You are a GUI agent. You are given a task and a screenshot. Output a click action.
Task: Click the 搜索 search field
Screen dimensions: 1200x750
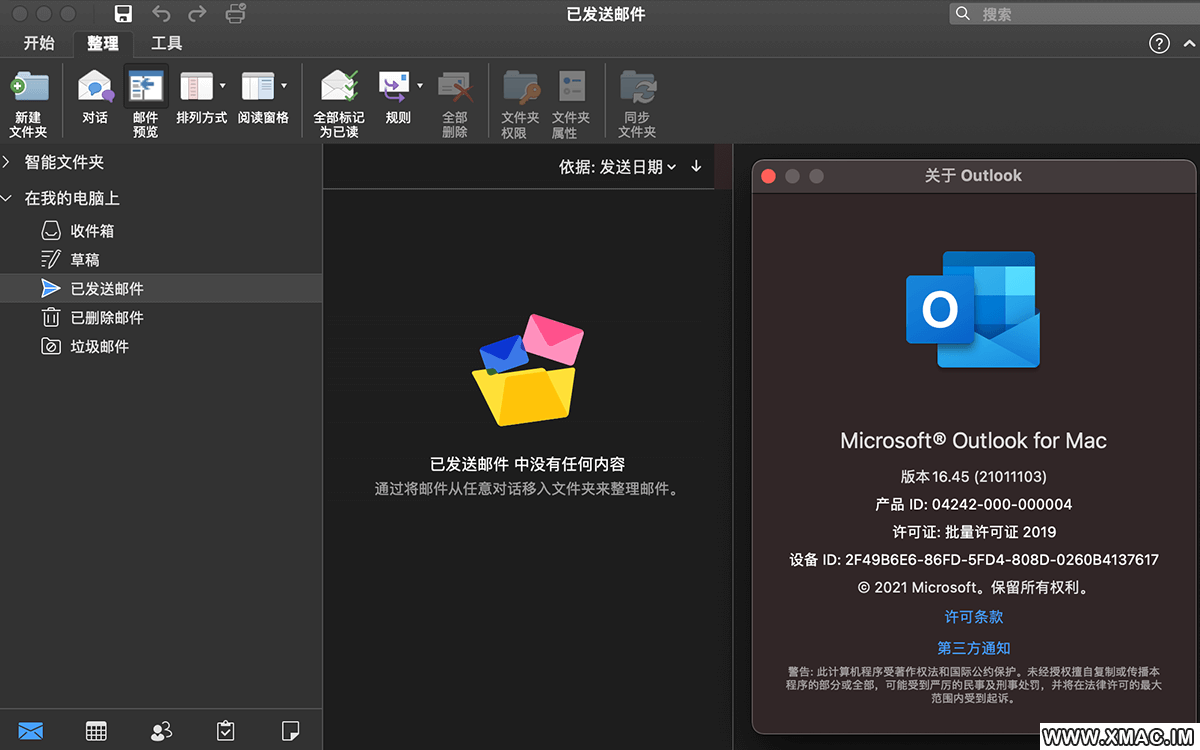coord(1074,14)
